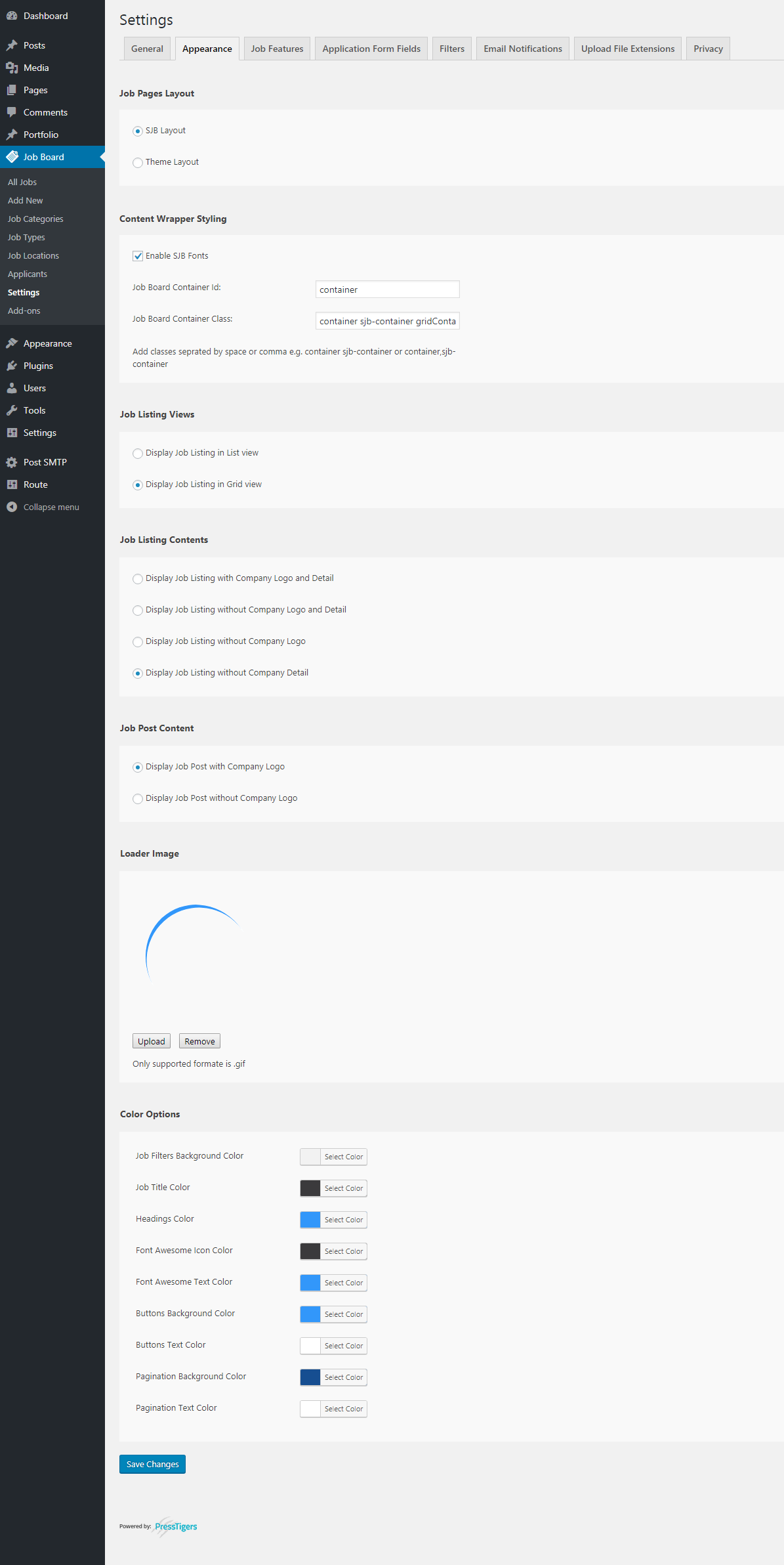Click the Dashboard icon in sidebar
784x1565 pixels.
(x=12, y=16)
